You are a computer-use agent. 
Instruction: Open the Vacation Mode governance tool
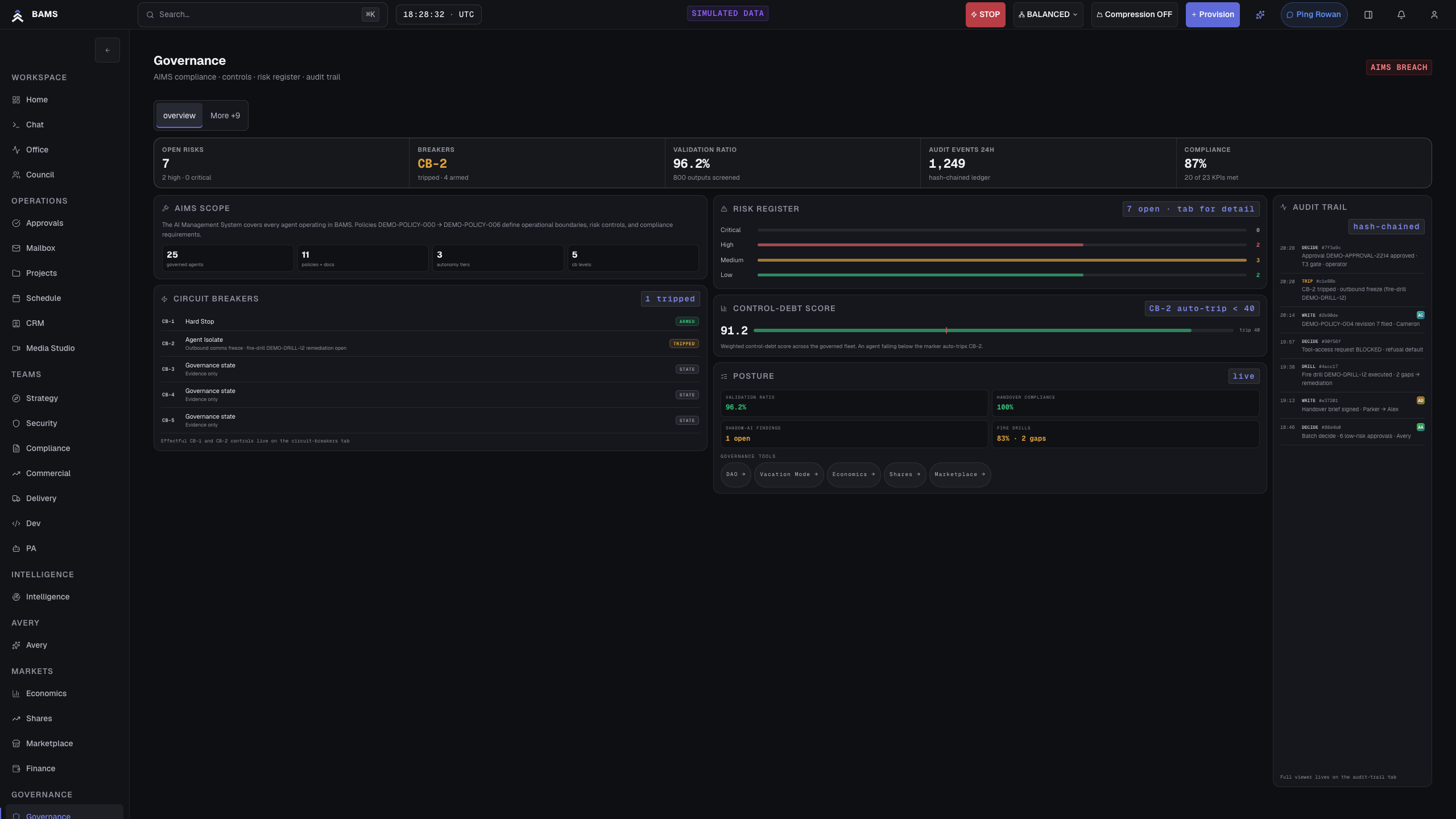788,474
